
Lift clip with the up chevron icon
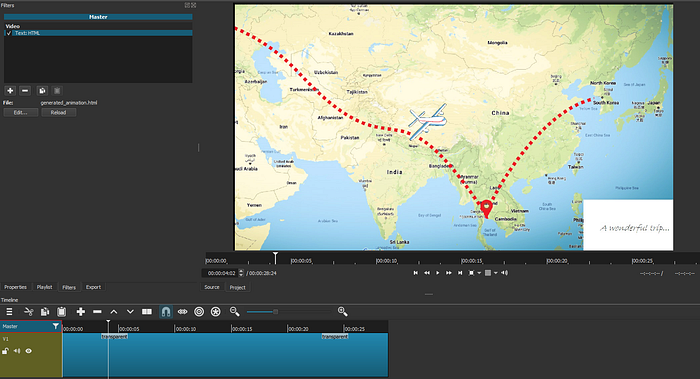114,312
